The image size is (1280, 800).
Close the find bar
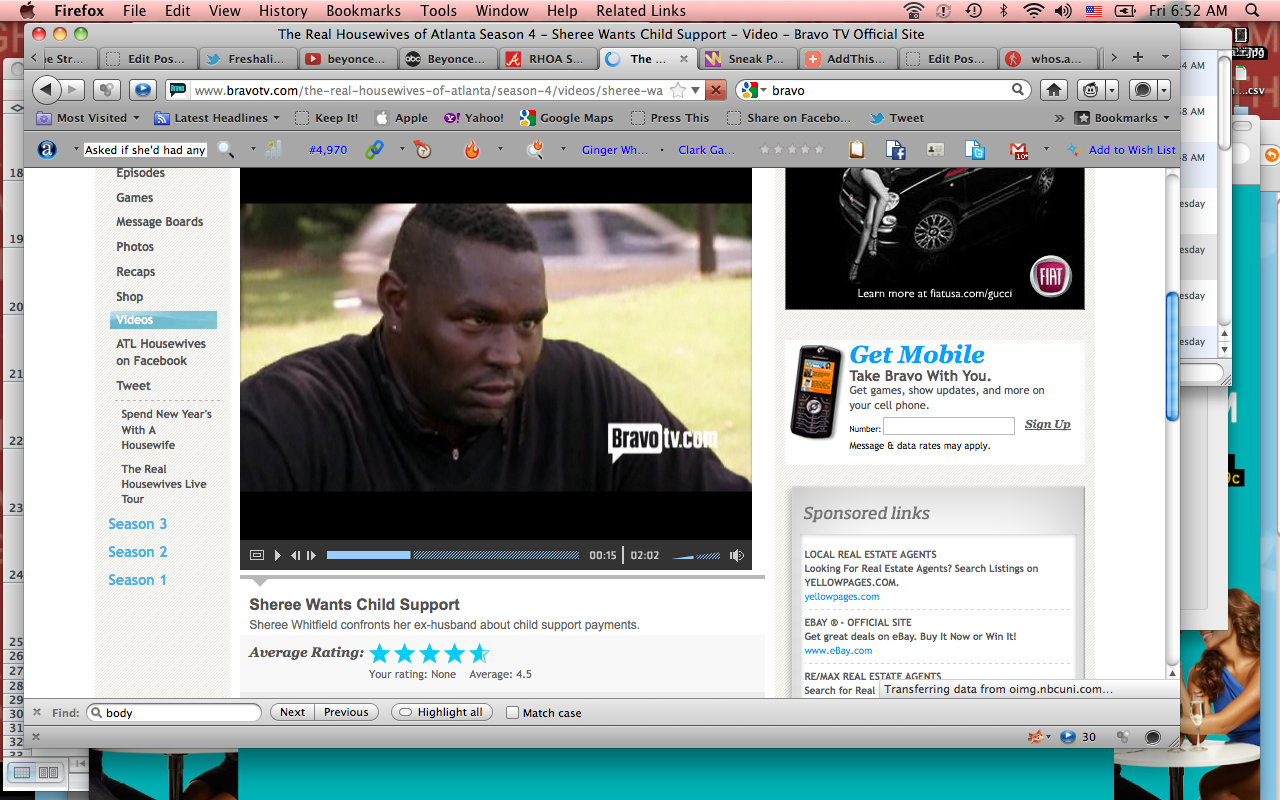point(37,712)
